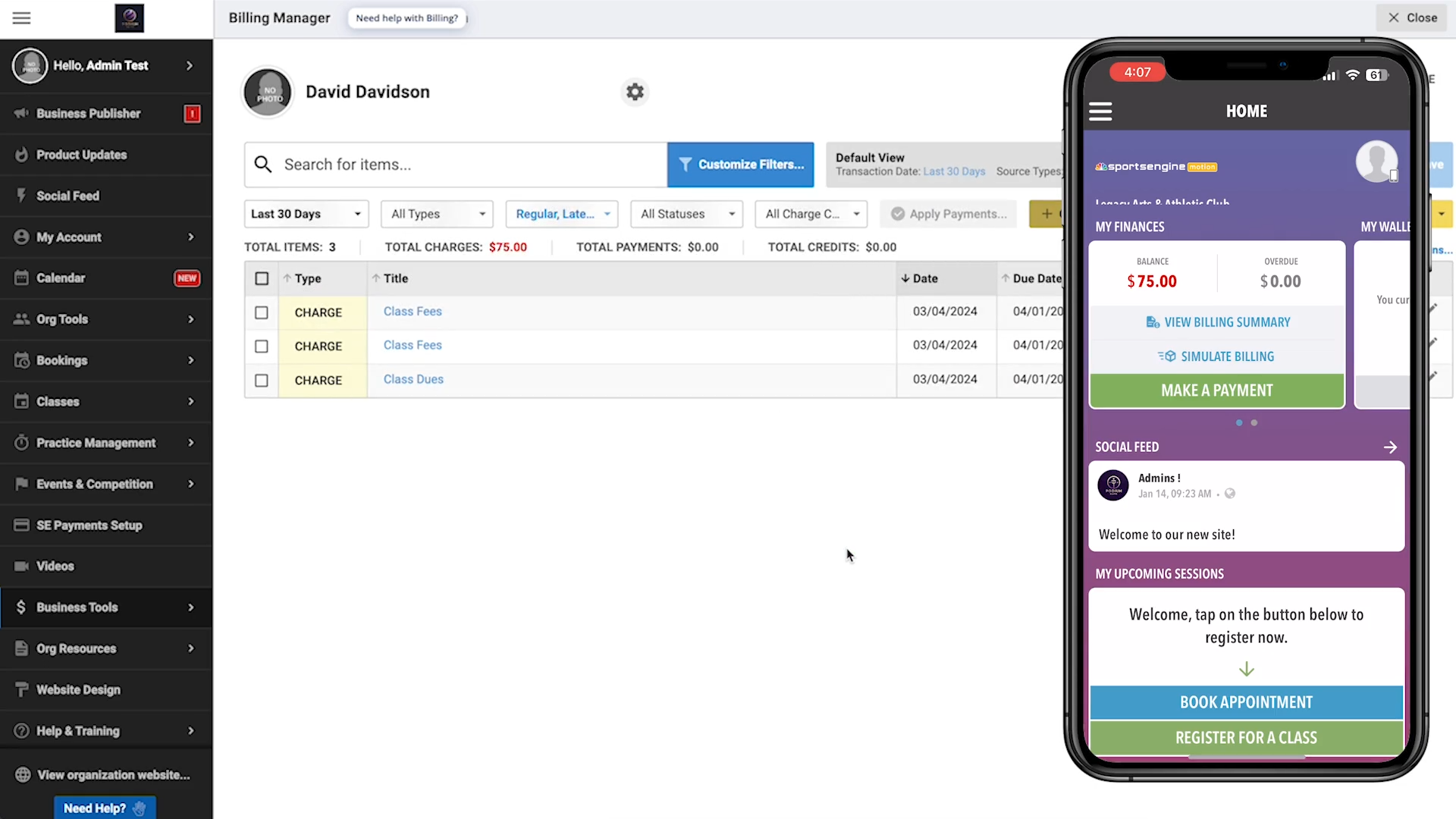Click the Help & Training question icon

pos(21,731)
